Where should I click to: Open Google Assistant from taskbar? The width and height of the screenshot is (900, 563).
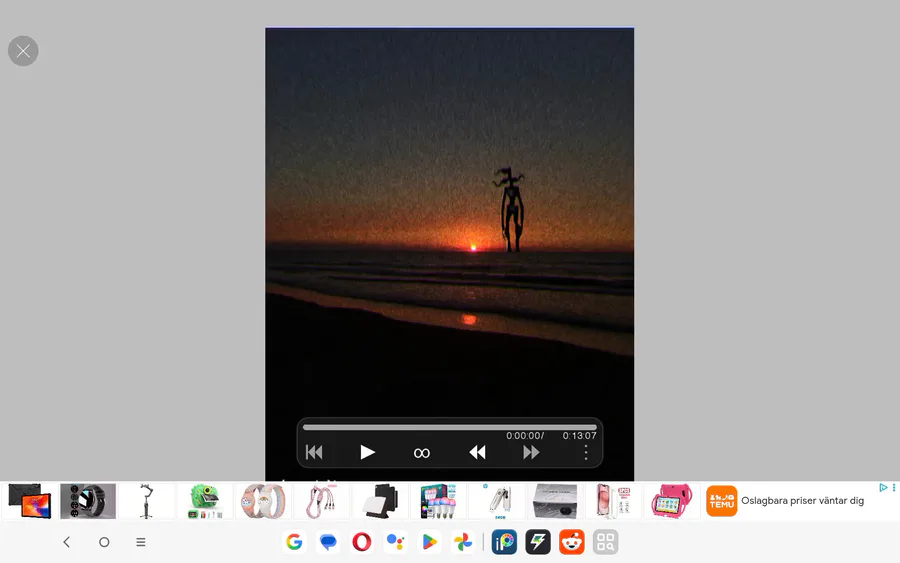click(395, 542)
